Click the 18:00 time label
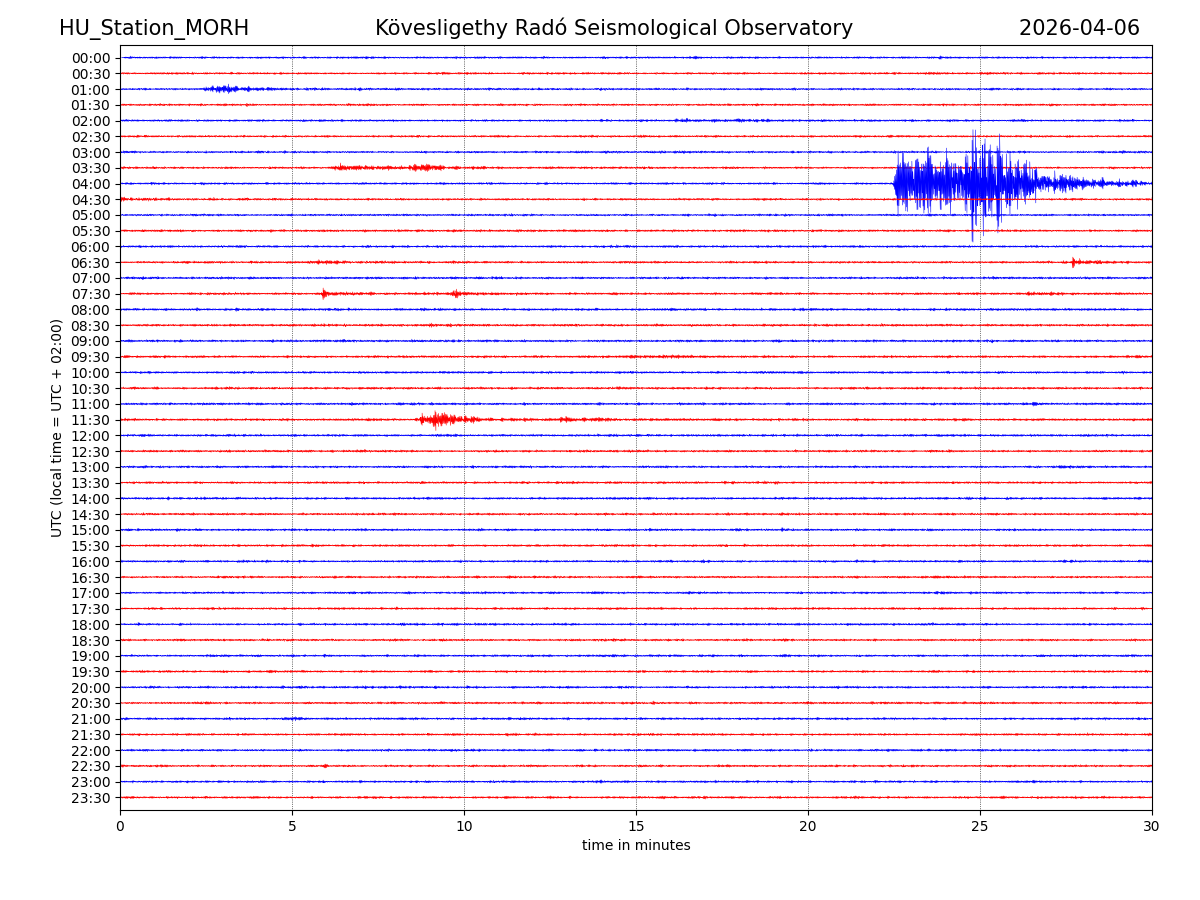 pyautogui.click(x=91, y=625)
